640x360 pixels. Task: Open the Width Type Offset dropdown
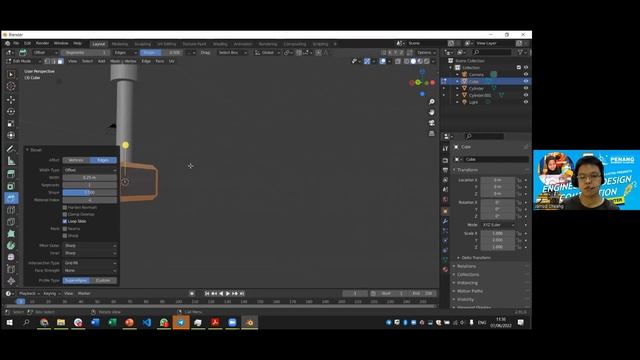[x=90, y=170]
